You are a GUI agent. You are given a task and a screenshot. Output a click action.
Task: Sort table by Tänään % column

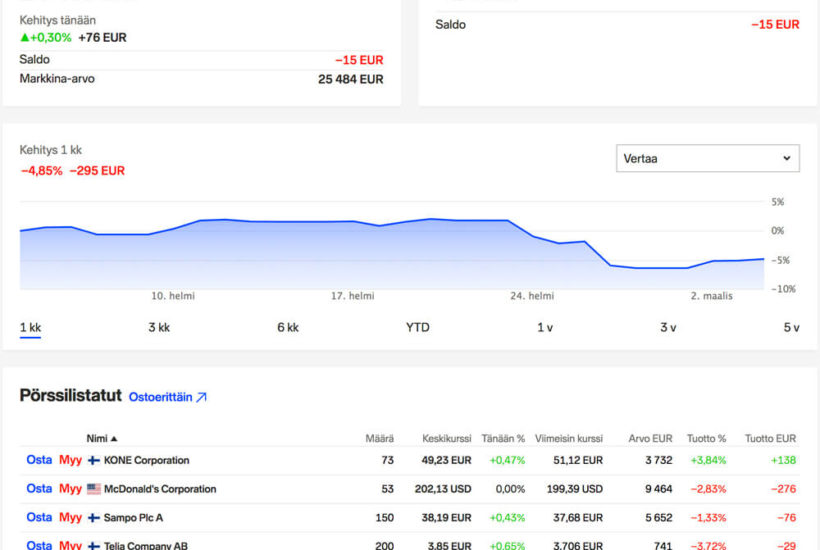[503, 439]
